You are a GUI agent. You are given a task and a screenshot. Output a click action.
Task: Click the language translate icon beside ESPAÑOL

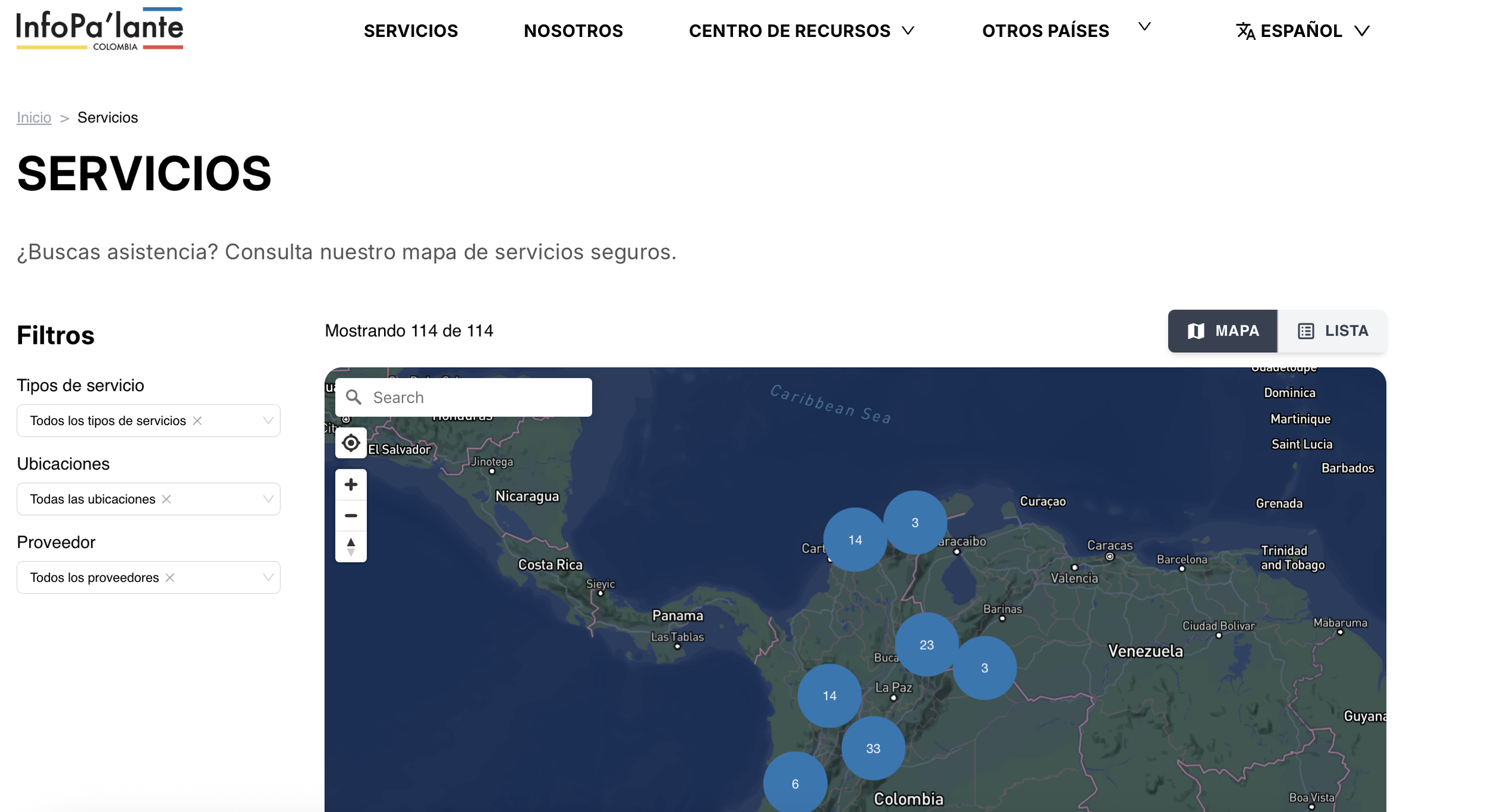pos(1245,30)
